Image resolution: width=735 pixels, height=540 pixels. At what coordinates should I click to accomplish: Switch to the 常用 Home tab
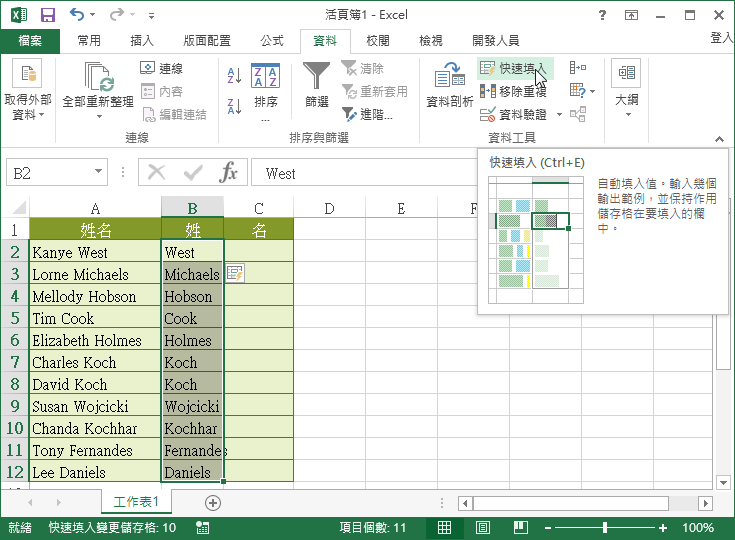point(89,41)
